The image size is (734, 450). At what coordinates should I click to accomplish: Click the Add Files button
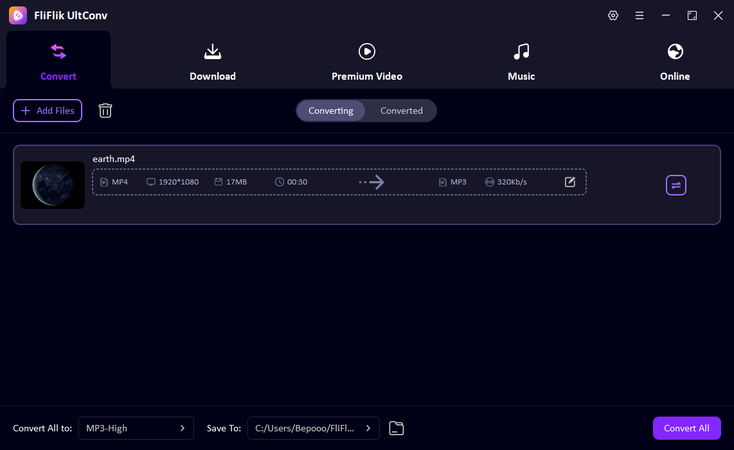[47, 111]
